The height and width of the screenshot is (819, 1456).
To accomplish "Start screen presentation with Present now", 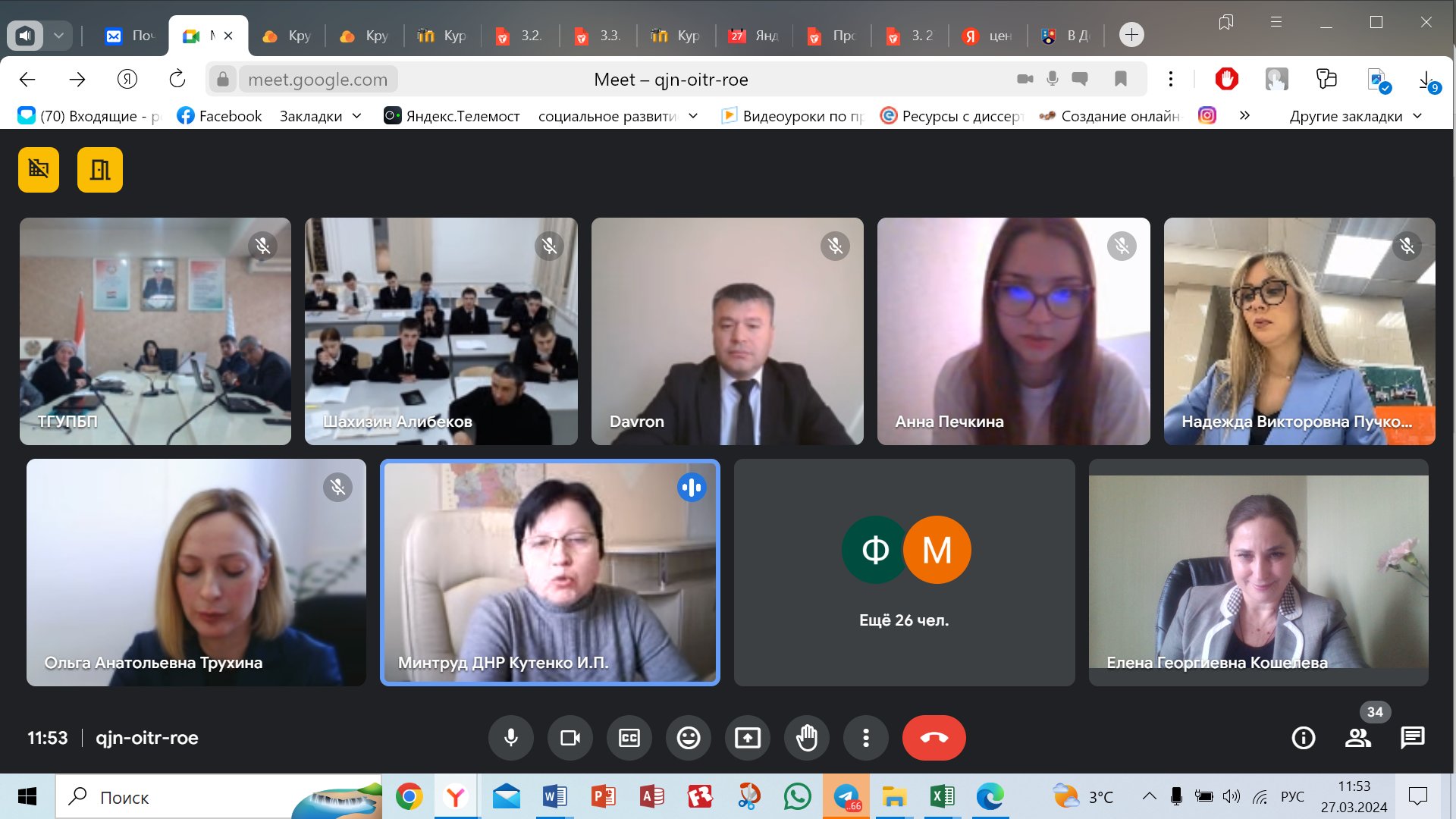I will click(x=747, y=738).
